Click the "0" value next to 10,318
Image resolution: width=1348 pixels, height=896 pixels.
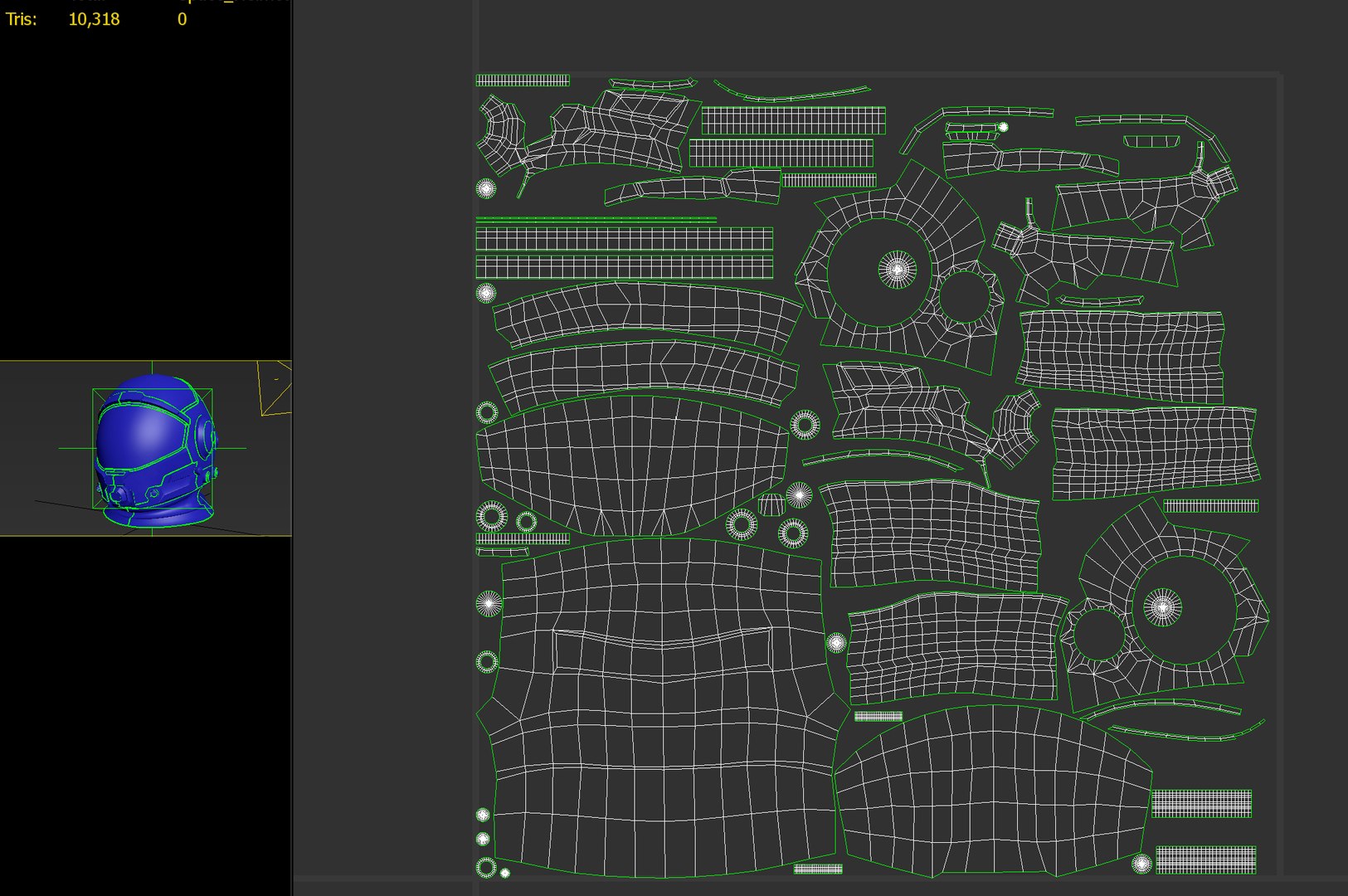tap(182, 19)
